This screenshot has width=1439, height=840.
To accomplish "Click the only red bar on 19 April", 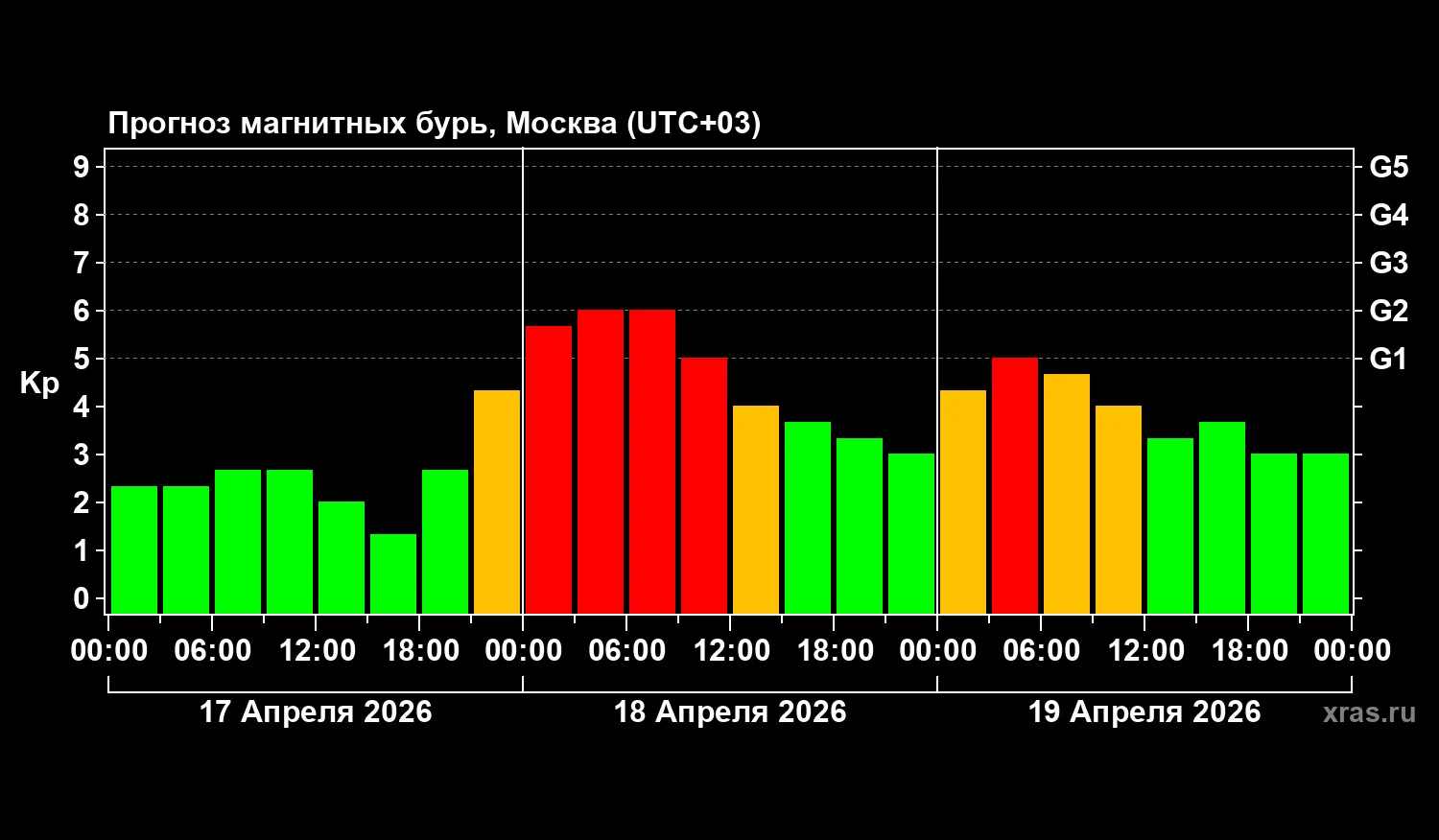I will click(x=1015, y=485).
